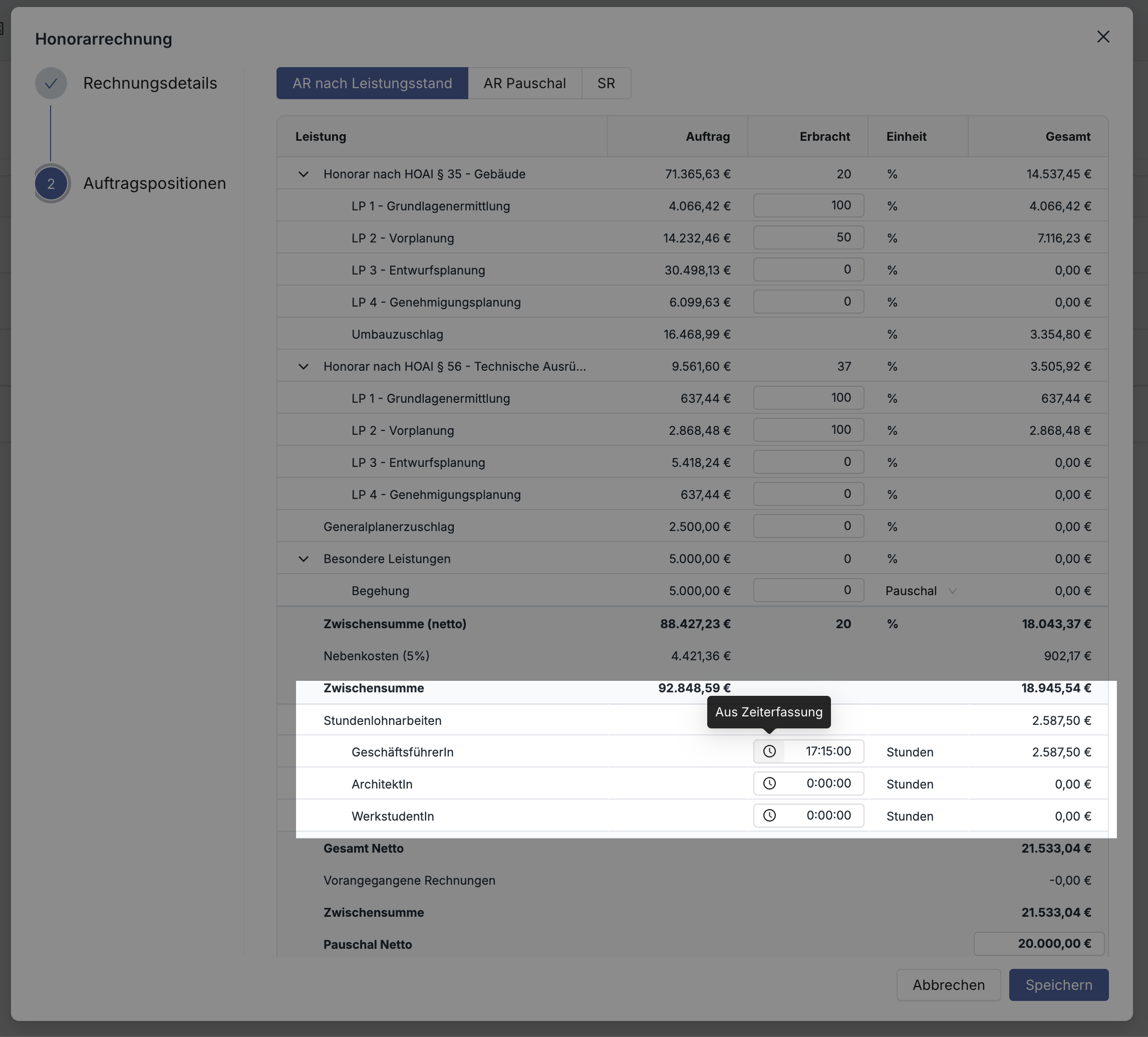Click Rechnungsdetails step checkmark icon
The image size is (1148, 1037).
(51, 83)
